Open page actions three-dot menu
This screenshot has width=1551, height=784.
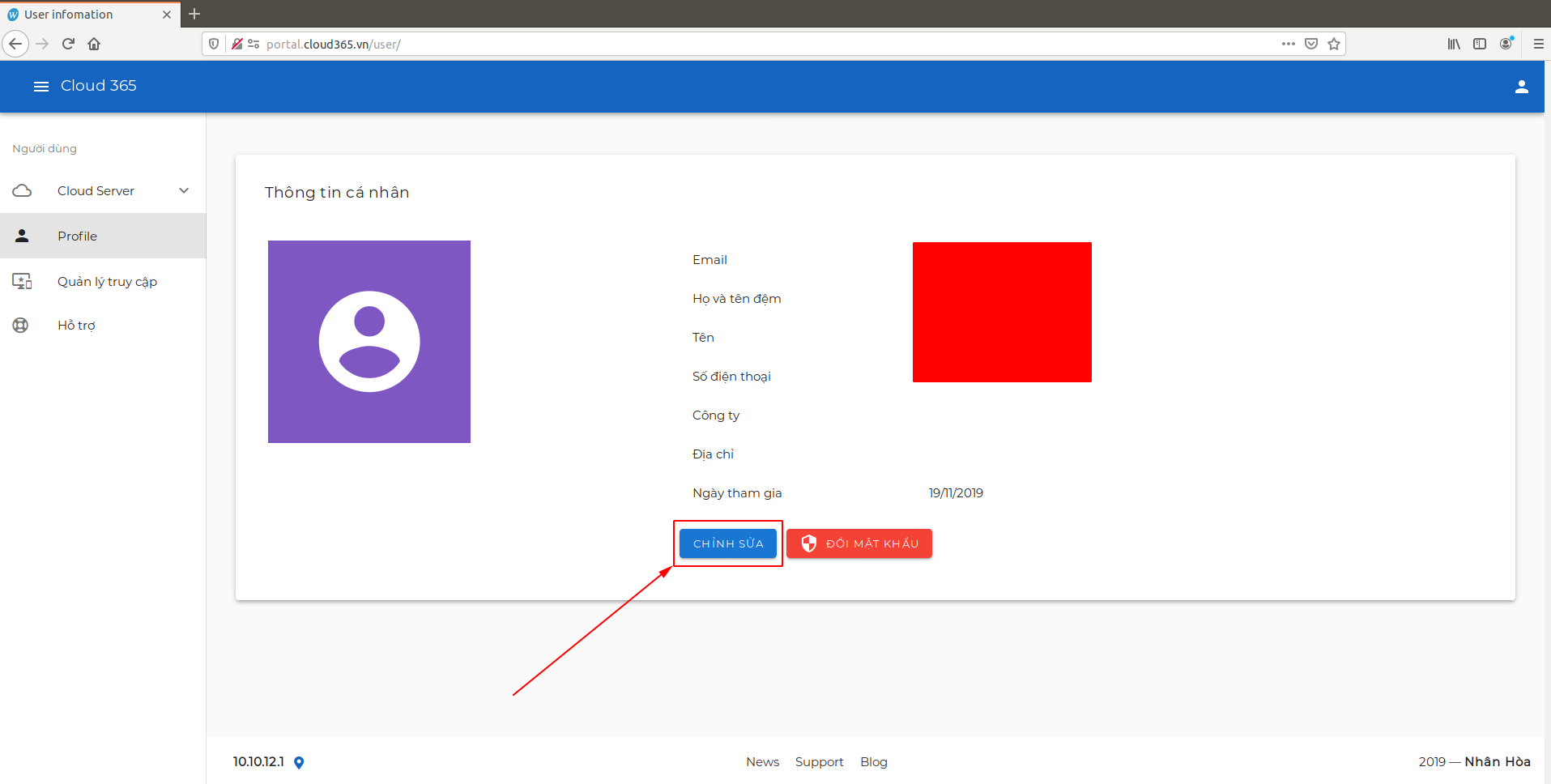point(1288,44)
